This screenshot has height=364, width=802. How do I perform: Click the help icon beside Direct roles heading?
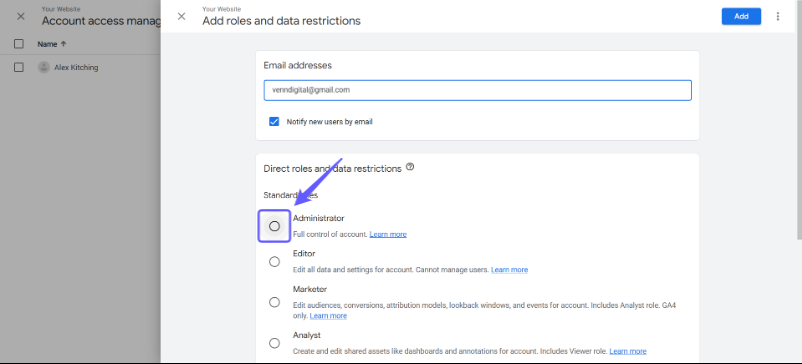[410, 167]
